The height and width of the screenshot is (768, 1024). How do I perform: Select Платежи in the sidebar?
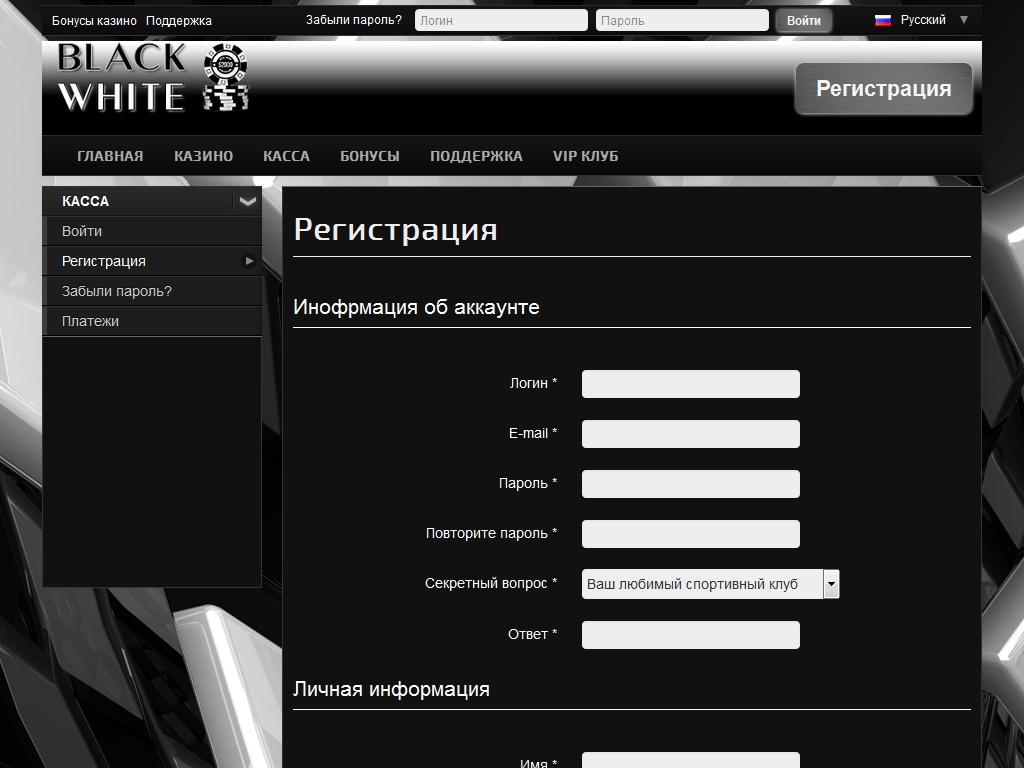click(x=90, y=321)
